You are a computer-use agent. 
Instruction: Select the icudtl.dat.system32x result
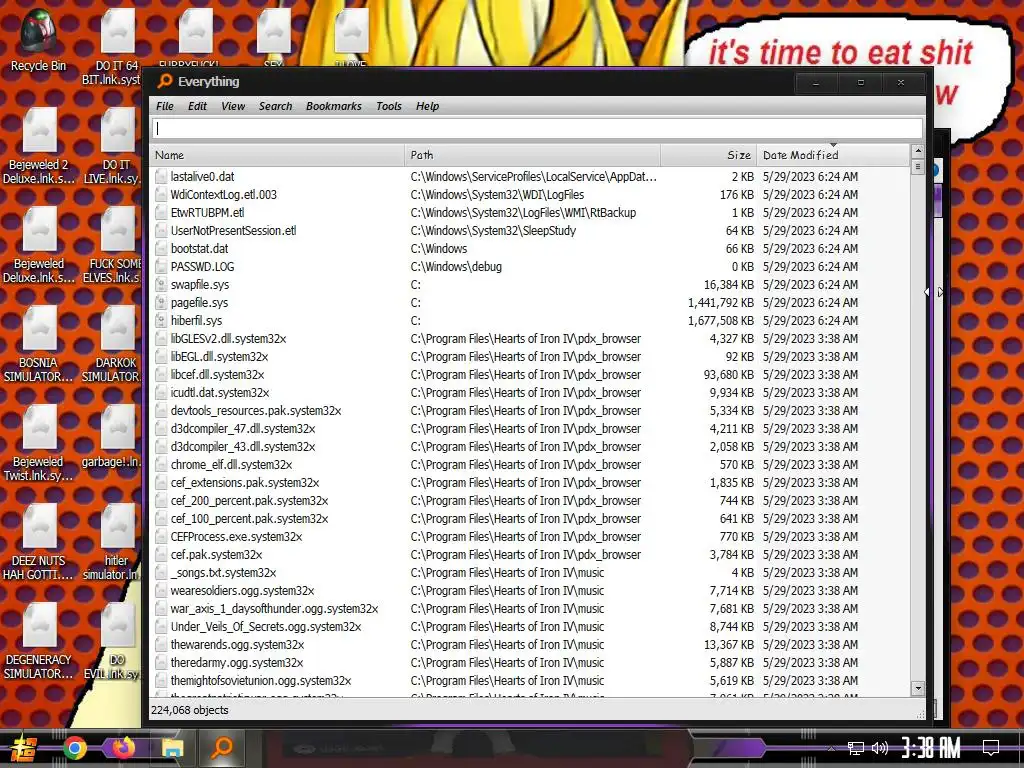pos(219,392)
